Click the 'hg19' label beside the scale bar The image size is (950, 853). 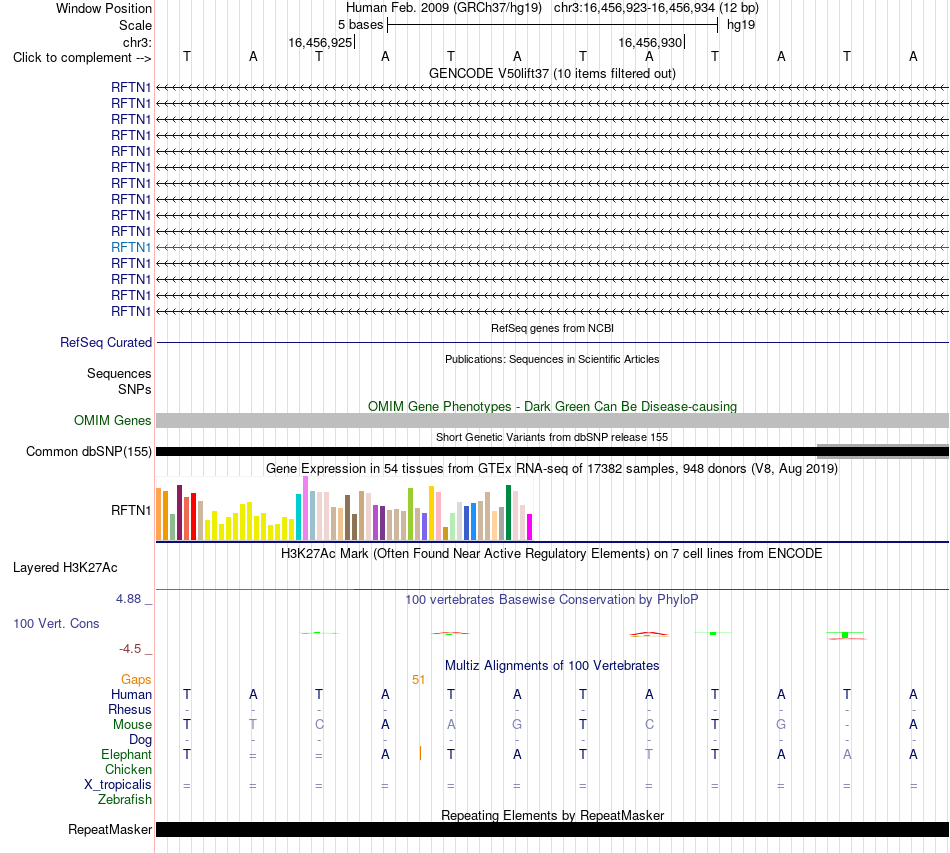741,25
